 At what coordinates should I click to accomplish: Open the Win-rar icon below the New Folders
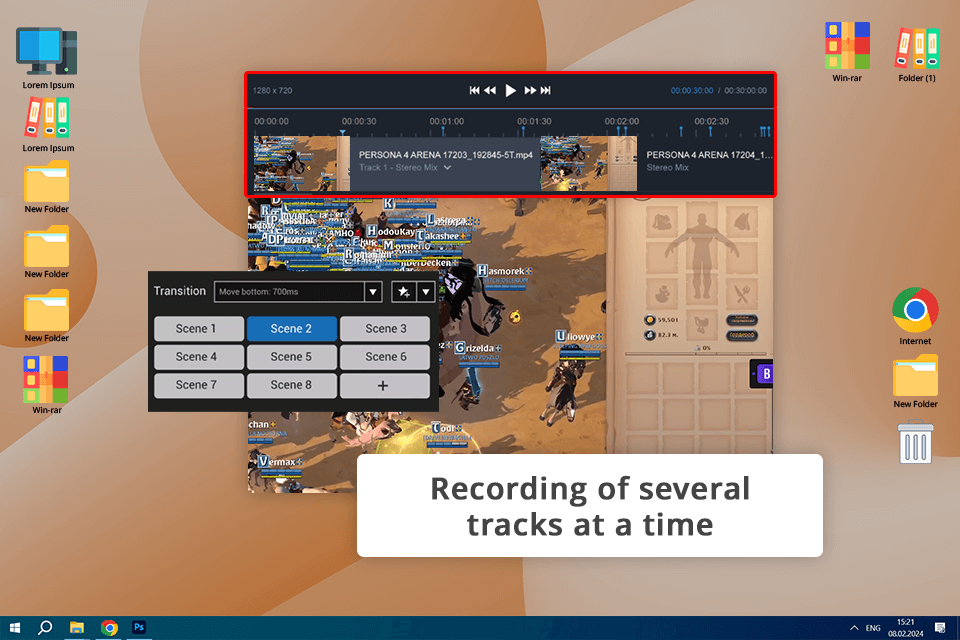click(x=47, y=385)
